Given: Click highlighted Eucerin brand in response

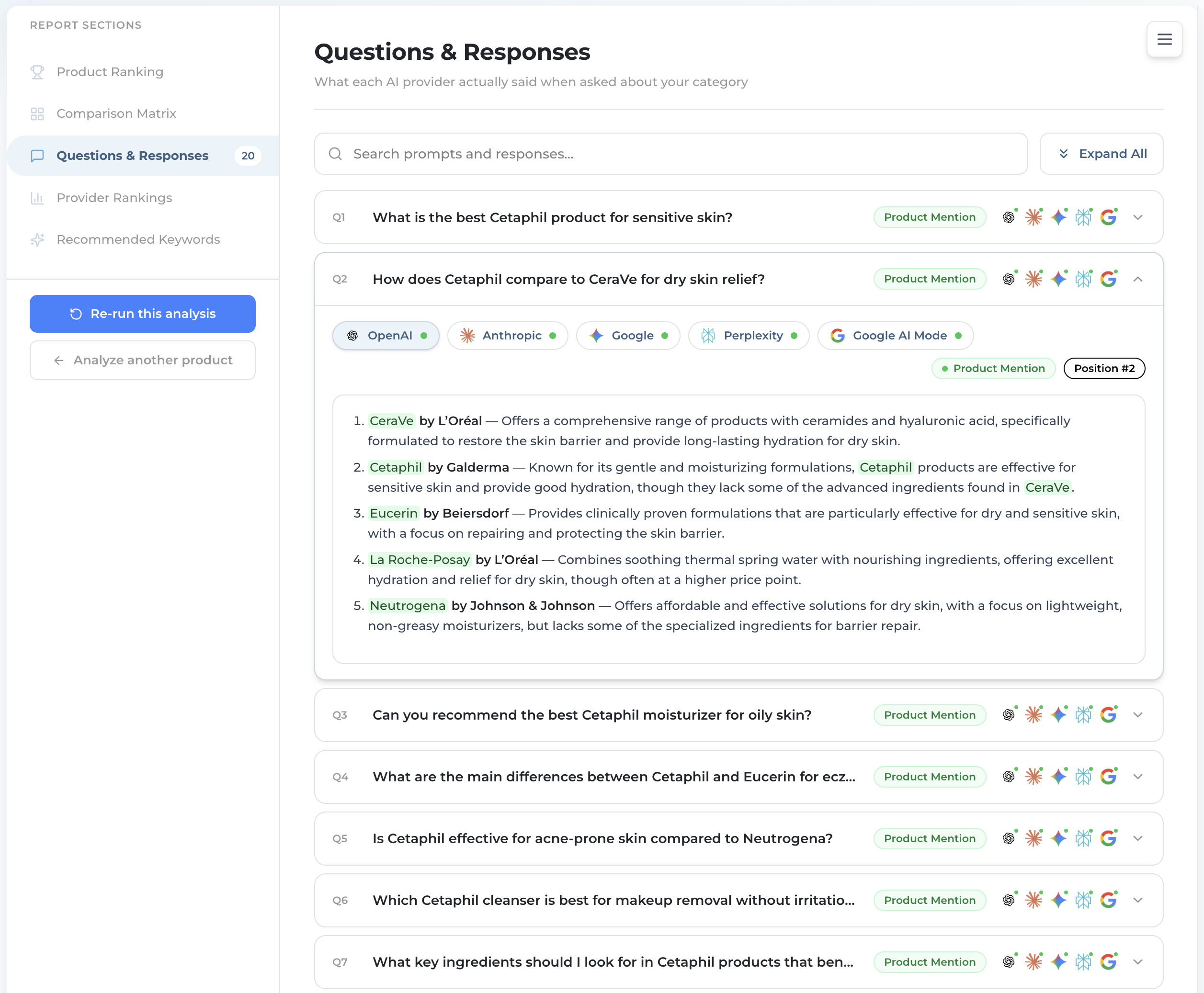Looking at the screenshot, I should 393,514.
